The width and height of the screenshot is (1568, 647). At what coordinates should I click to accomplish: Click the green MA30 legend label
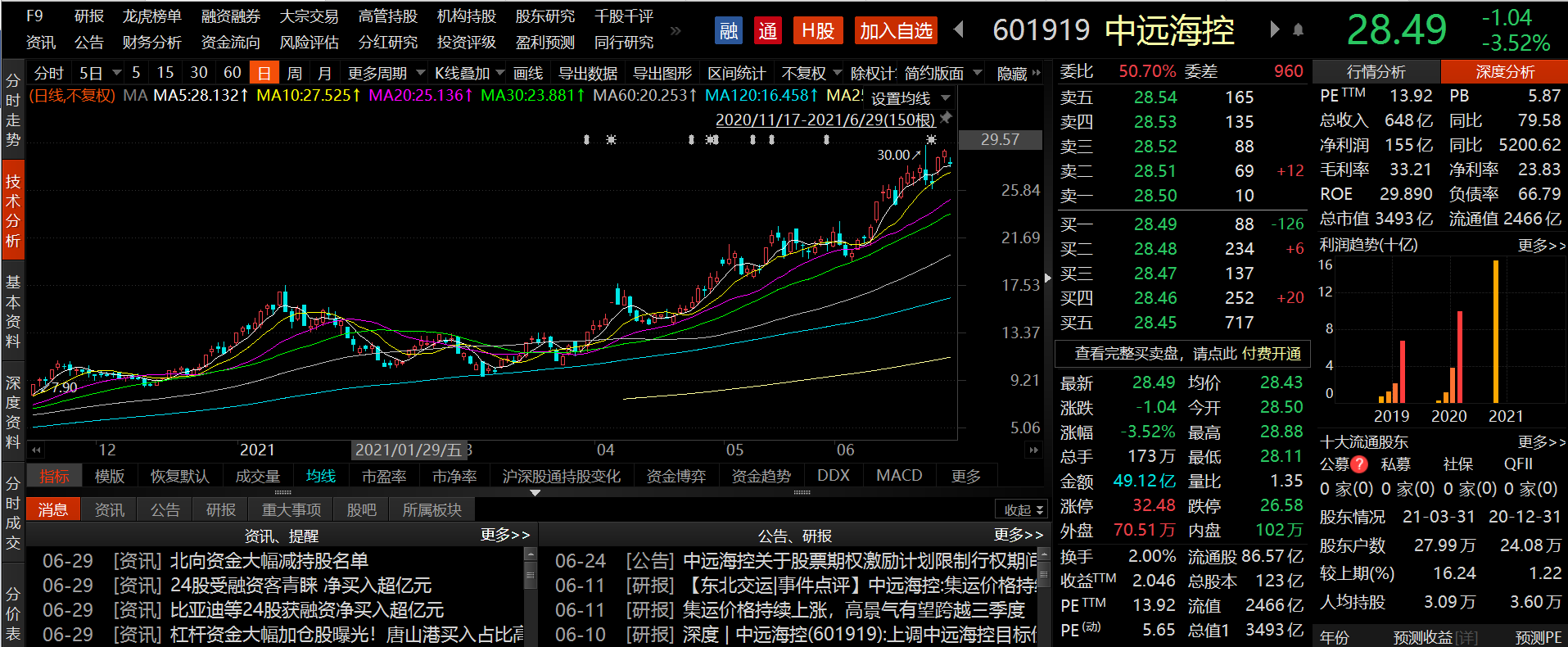[x=532, y=95]
